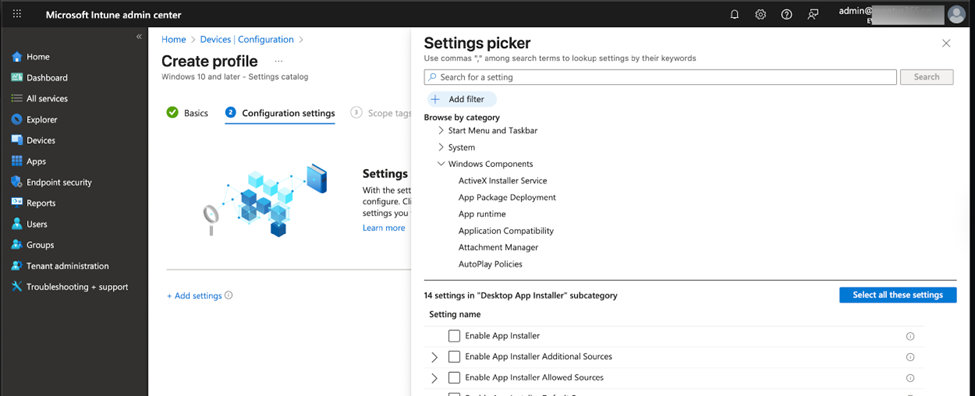The height and width of the screenshot is (396, 975).
Task: Click Home in the breadcrumb
Action: click(173, 39)
